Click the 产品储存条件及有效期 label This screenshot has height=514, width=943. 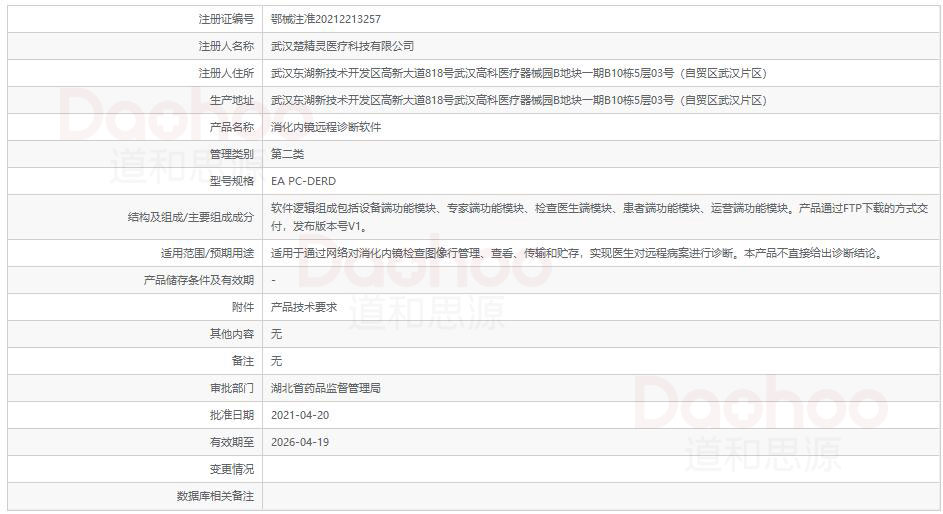(x=198, y=280)
